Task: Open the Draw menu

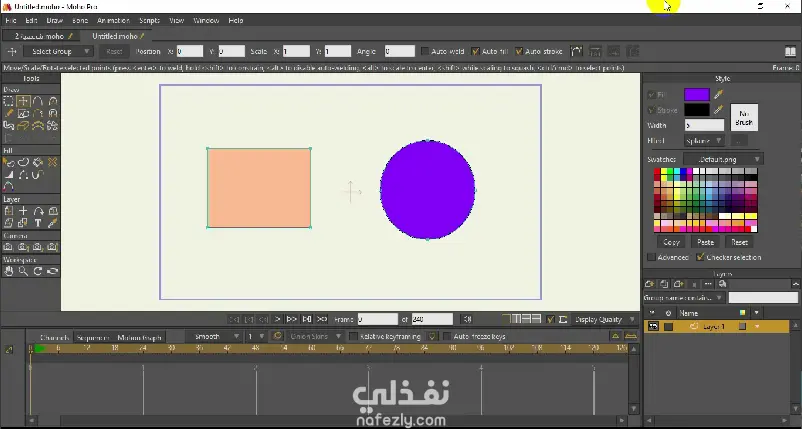Action: click(54, 20)
